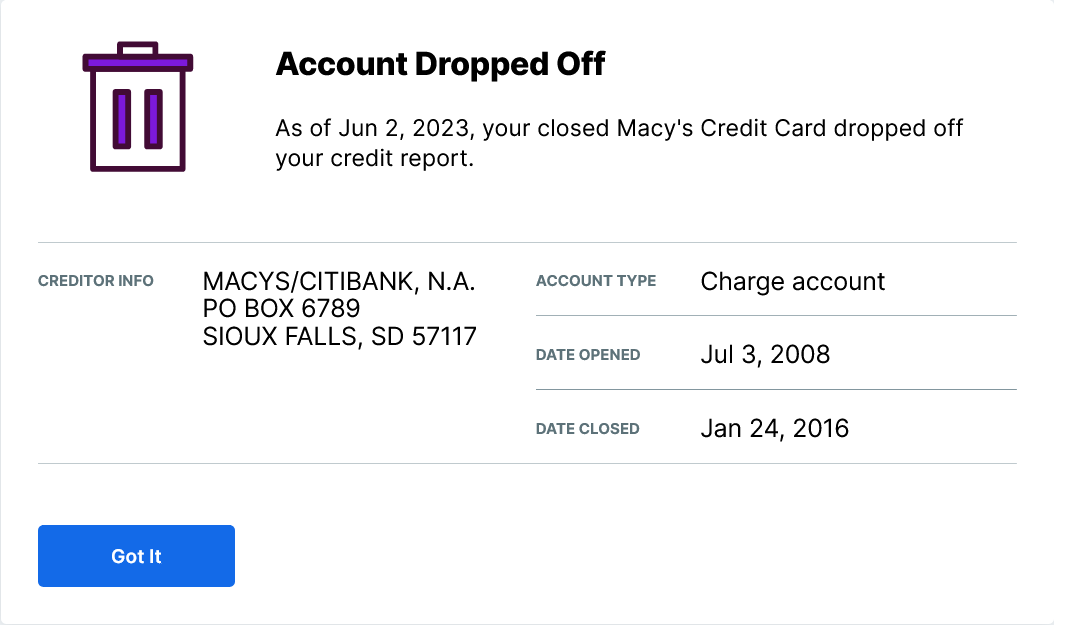Click the trash can lid handle
The width and height of the screenshot is (1071, 634).
tap(137, 47)
